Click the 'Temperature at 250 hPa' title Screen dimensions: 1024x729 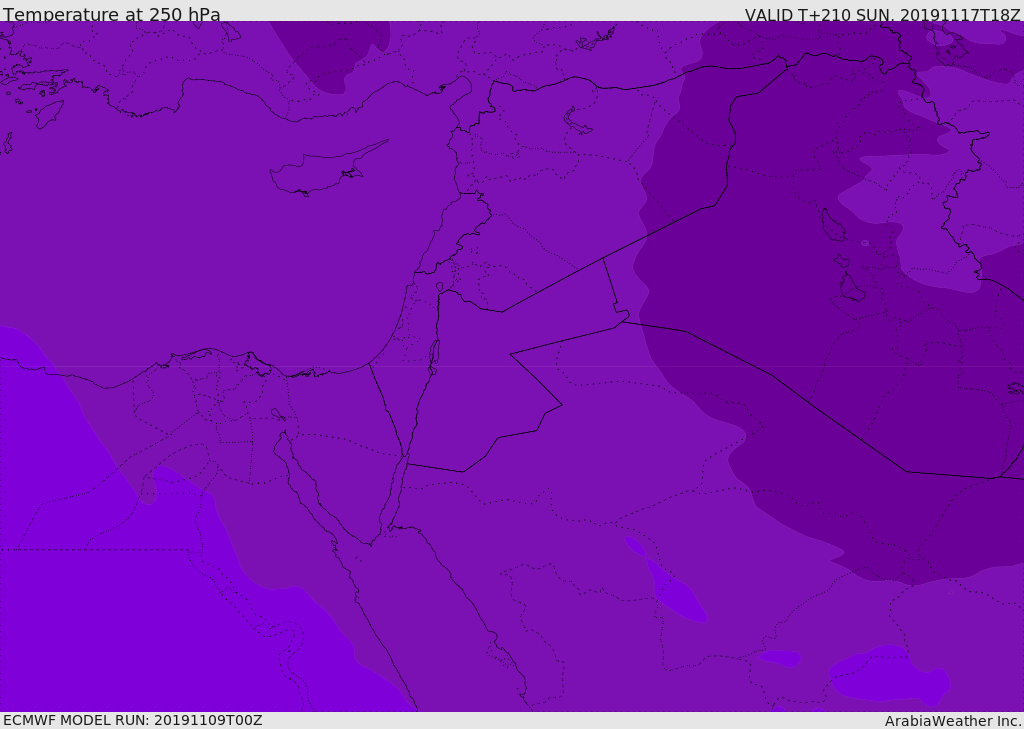(112, 14)
